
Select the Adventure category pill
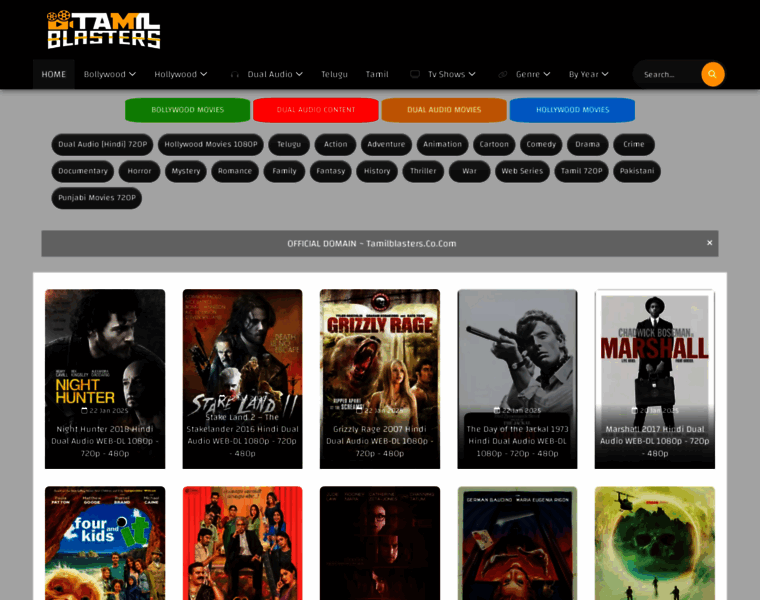[386, 144]
